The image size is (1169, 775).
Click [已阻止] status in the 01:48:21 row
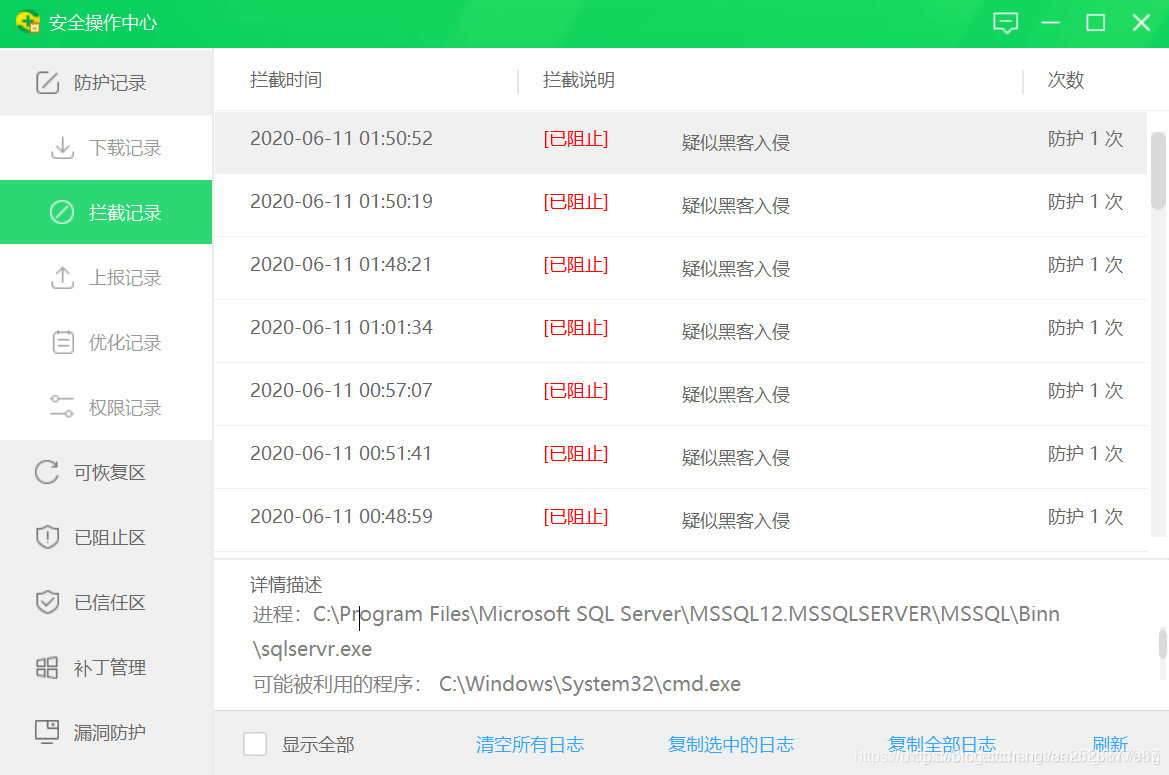click(576, 265)
